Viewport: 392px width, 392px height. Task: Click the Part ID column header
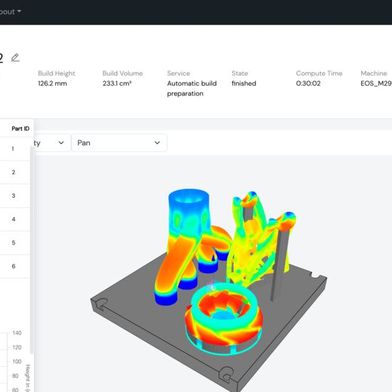[x=20, y=128]
